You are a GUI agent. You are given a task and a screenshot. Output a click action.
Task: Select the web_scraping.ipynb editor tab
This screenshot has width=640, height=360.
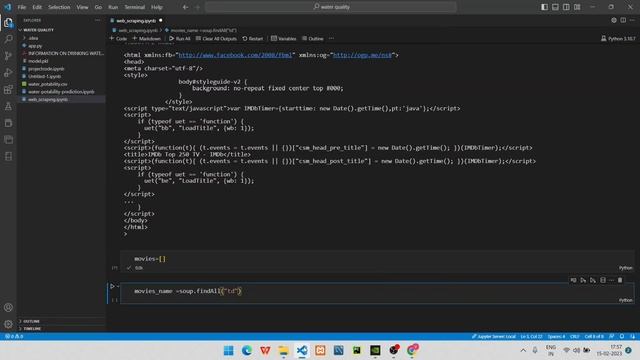(x=136, y=20)
